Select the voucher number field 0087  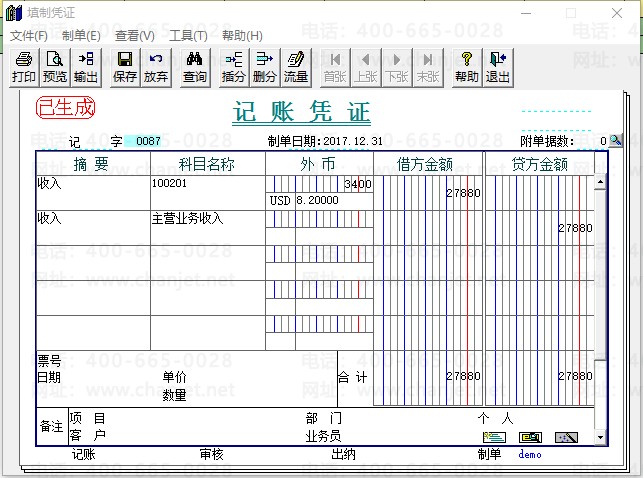pos(147,141)
